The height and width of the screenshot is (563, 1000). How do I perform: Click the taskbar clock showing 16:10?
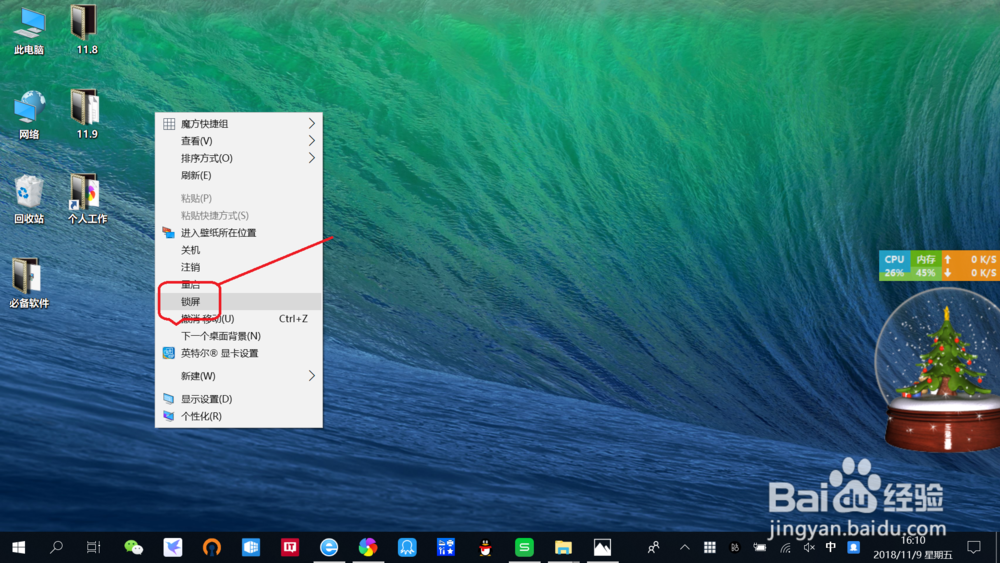tap(912, 547)
